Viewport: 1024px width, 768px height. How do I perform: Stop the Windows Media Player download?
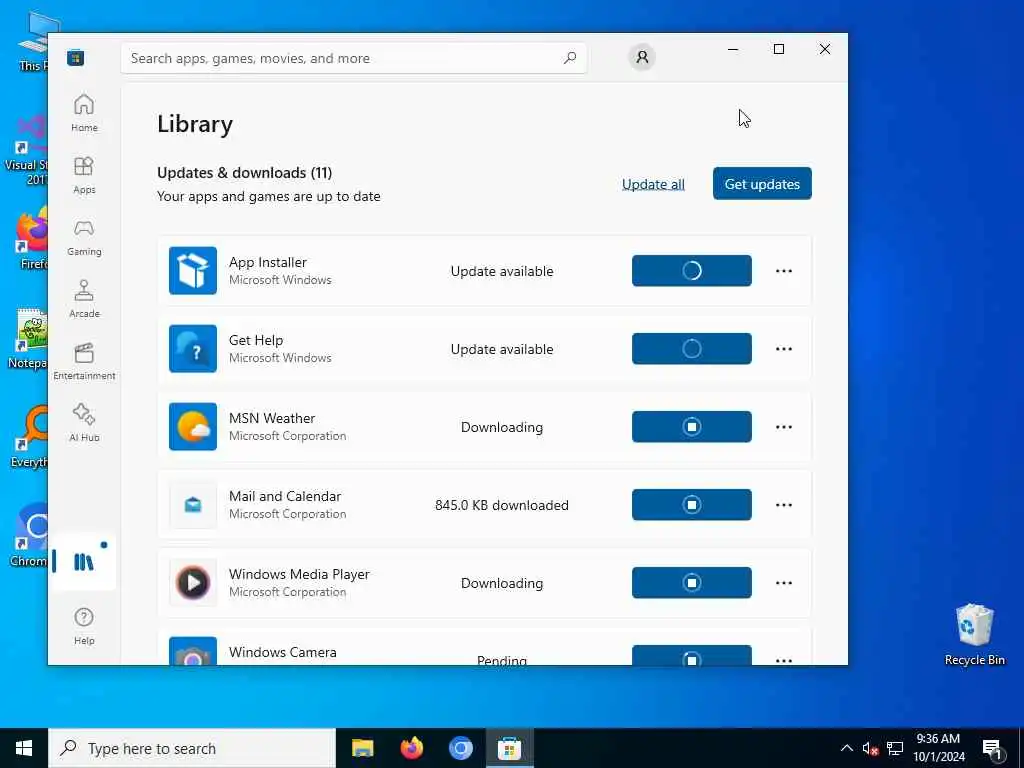(x=692, y=583)
